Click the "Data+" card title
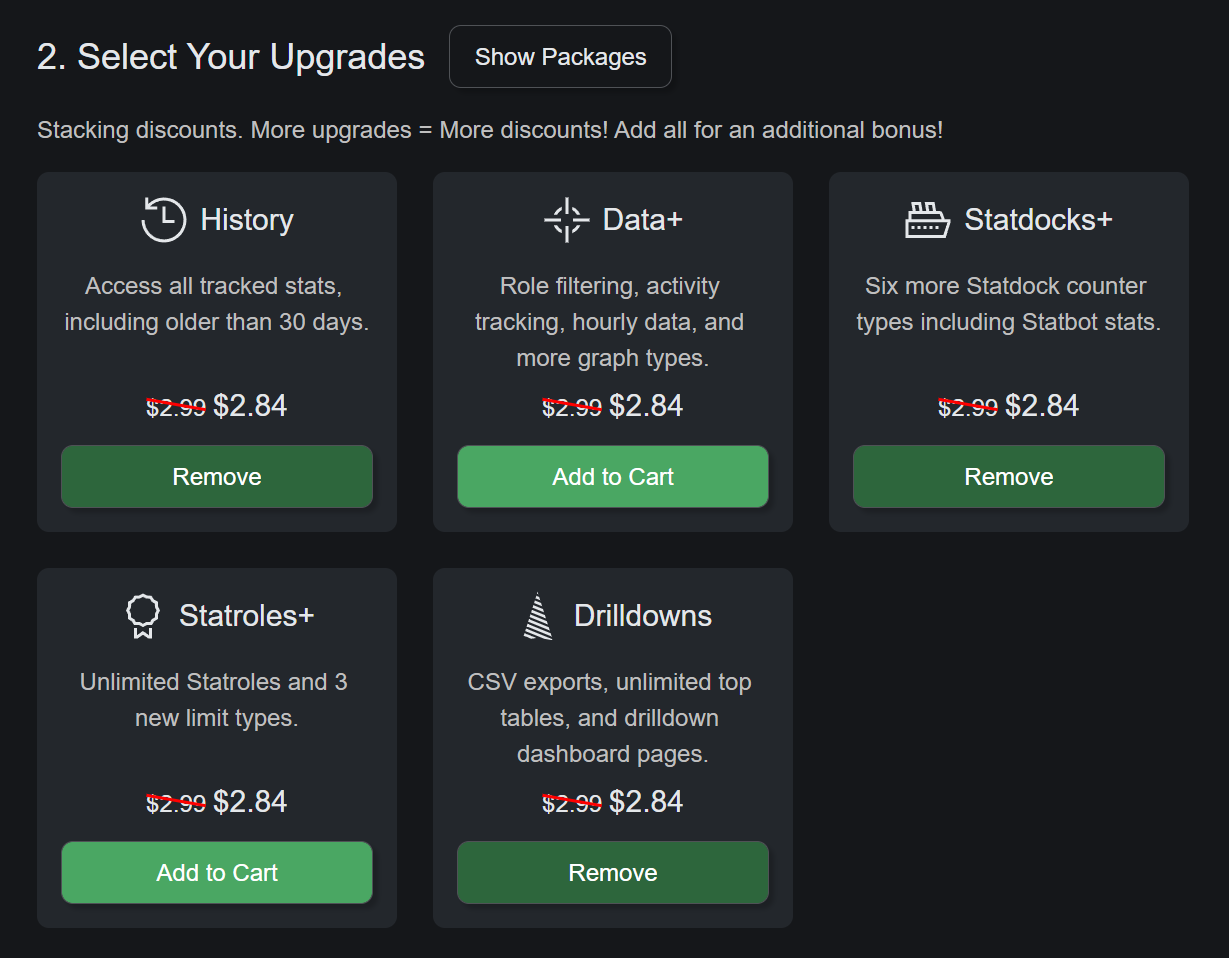This screenshot has height=958, width=1229. 643,220
